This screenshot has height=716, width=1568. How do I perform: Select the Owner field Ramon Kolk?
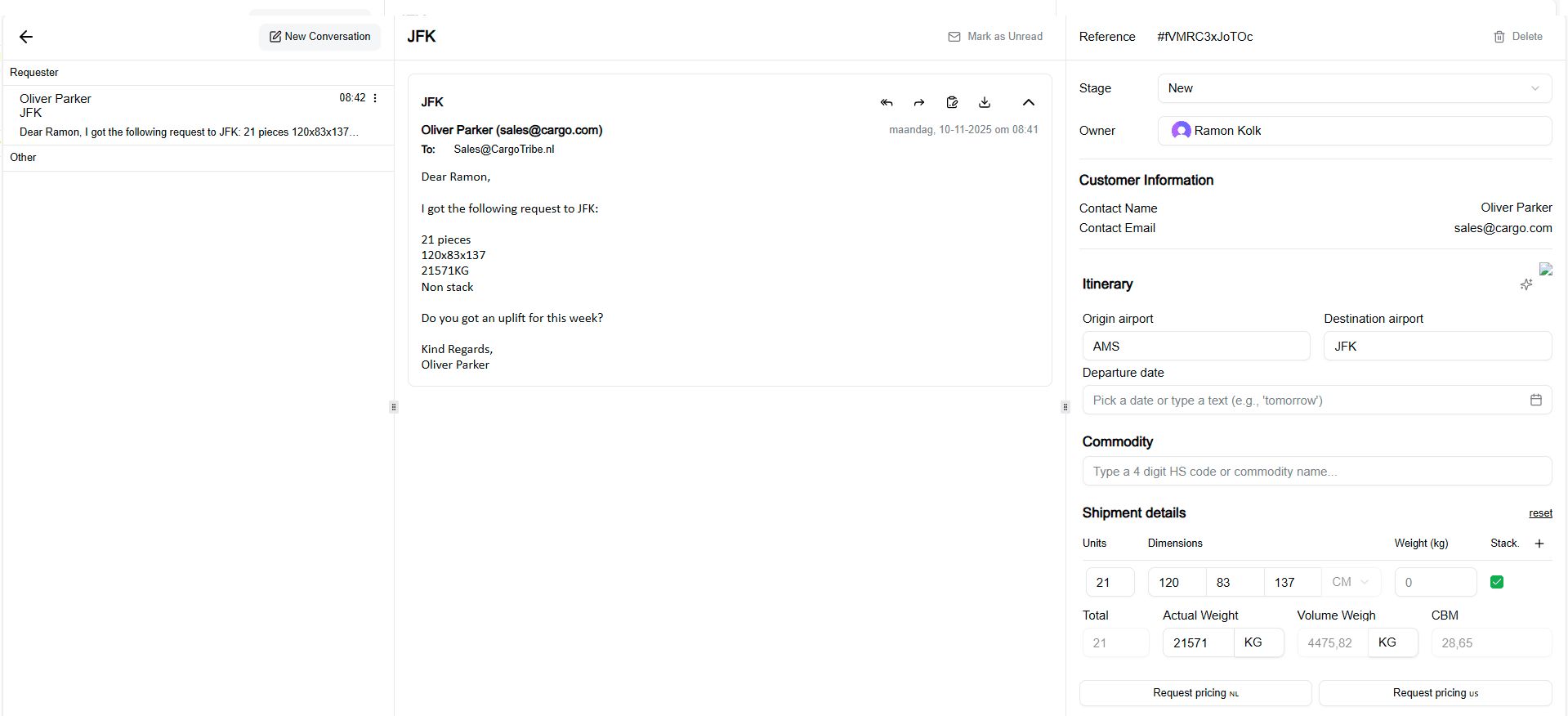(x=1354, y=131)
